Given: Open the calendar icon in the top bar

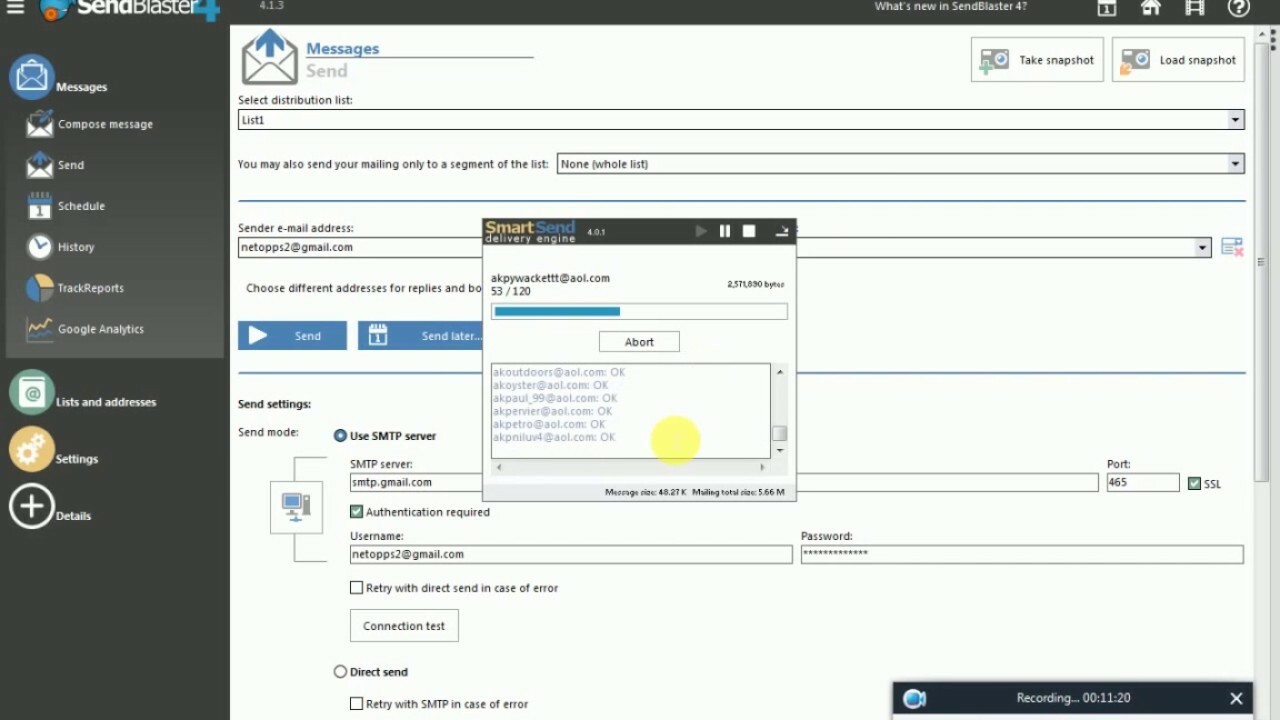Looking at the screenshot, I should pos(1106,8).
